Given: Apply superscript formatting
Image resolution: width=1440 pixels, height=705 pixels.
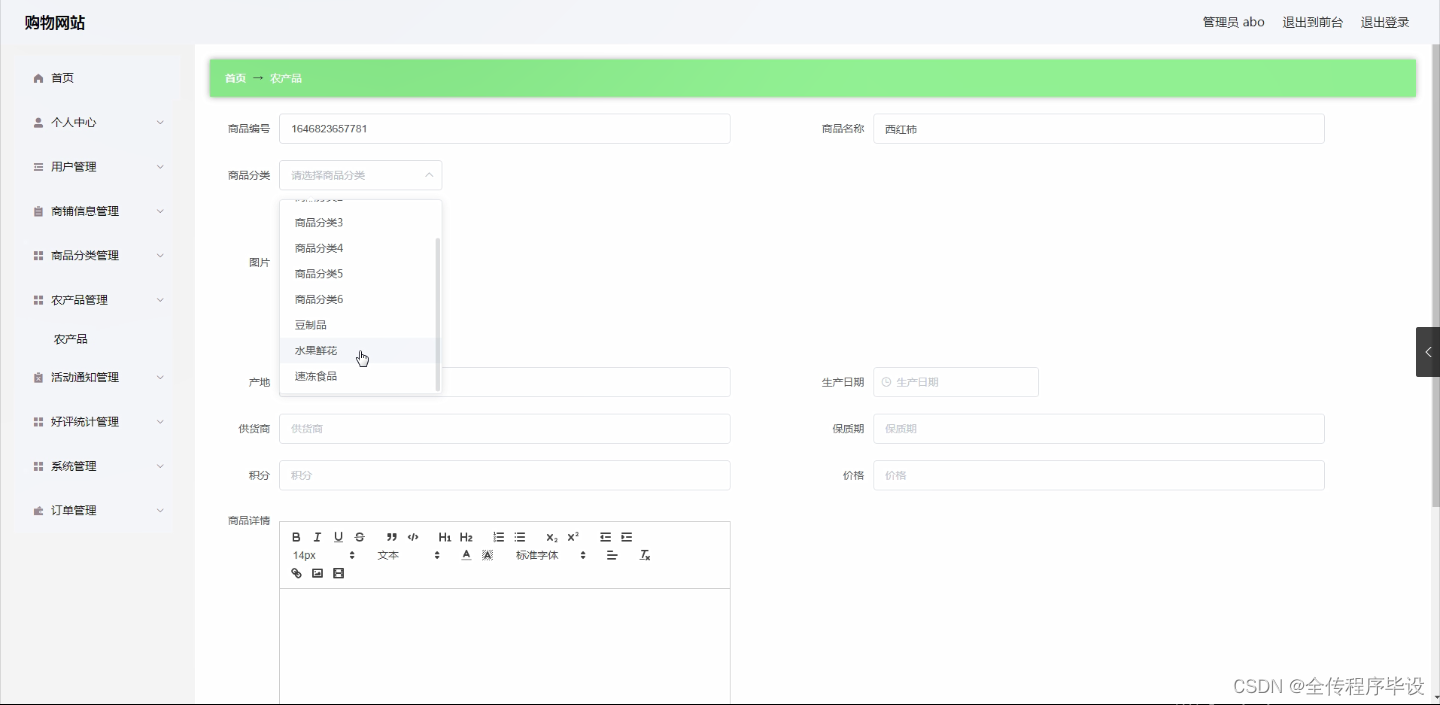Looking at the screenshot, I should pyautogui.click(x=572, y=537).
